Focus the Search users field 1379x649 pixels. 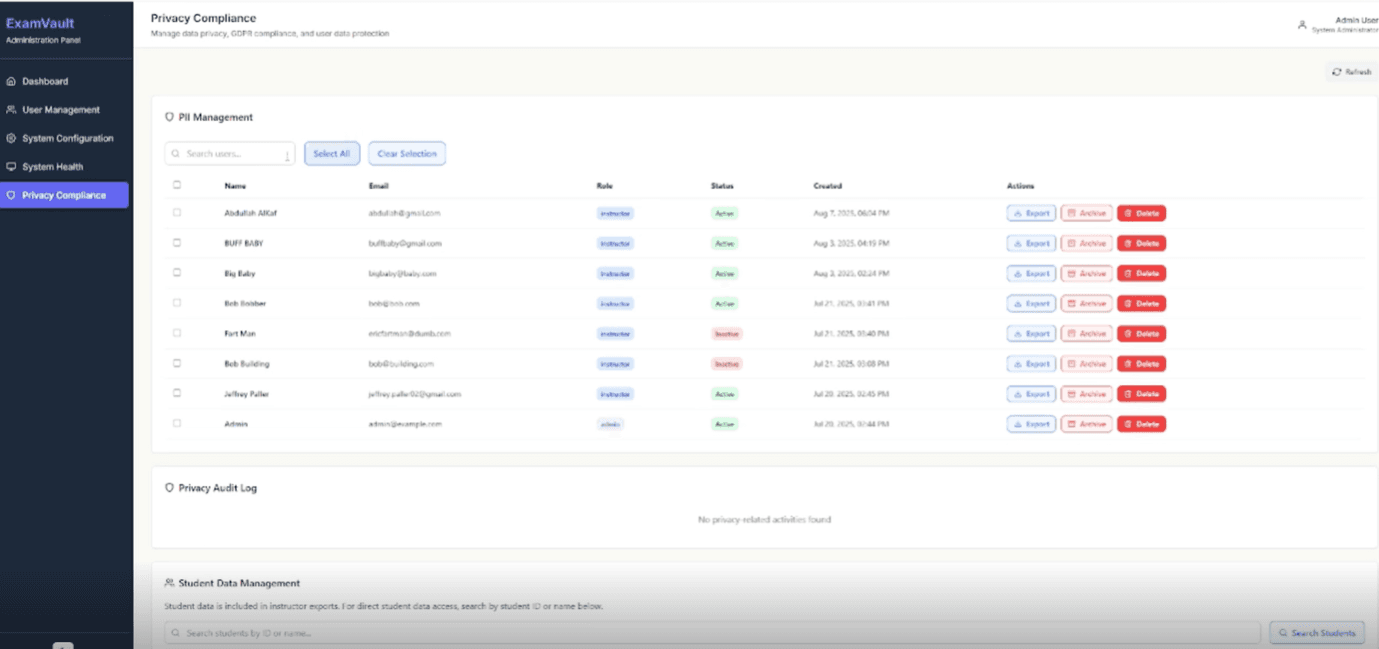coord(230,154)
